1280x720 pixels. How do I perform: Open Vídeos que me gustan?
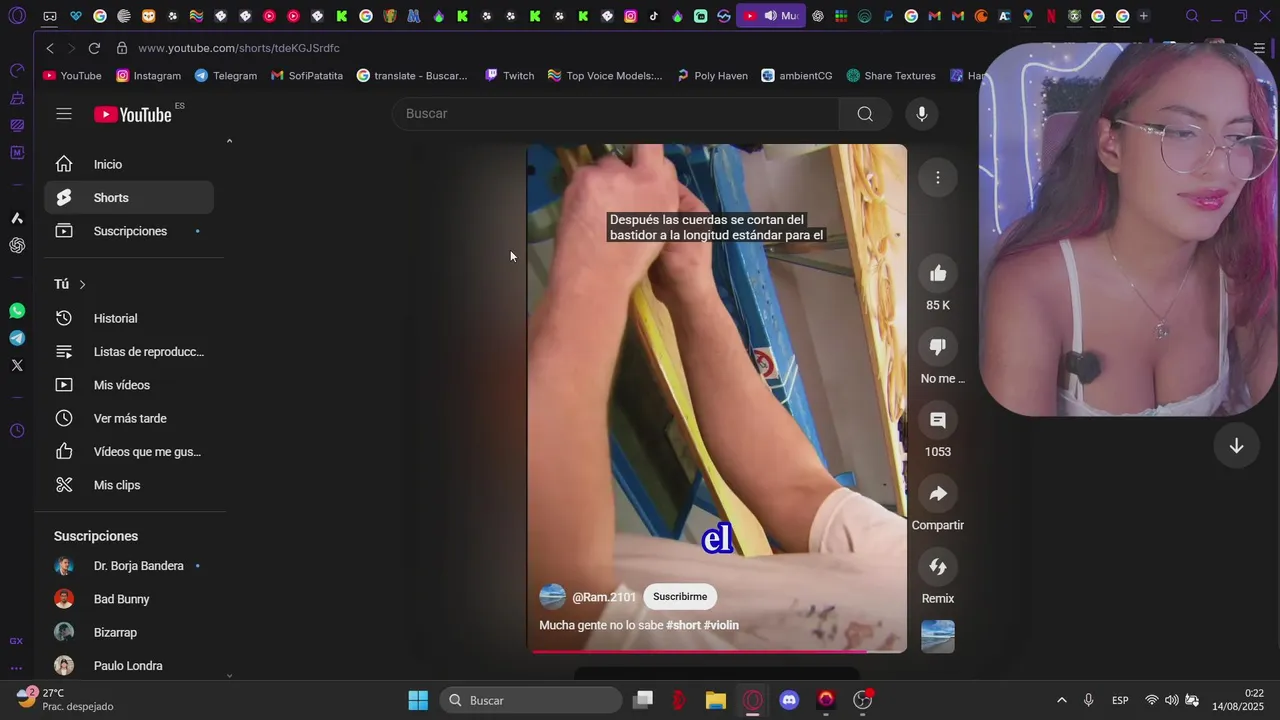(129, 452)
